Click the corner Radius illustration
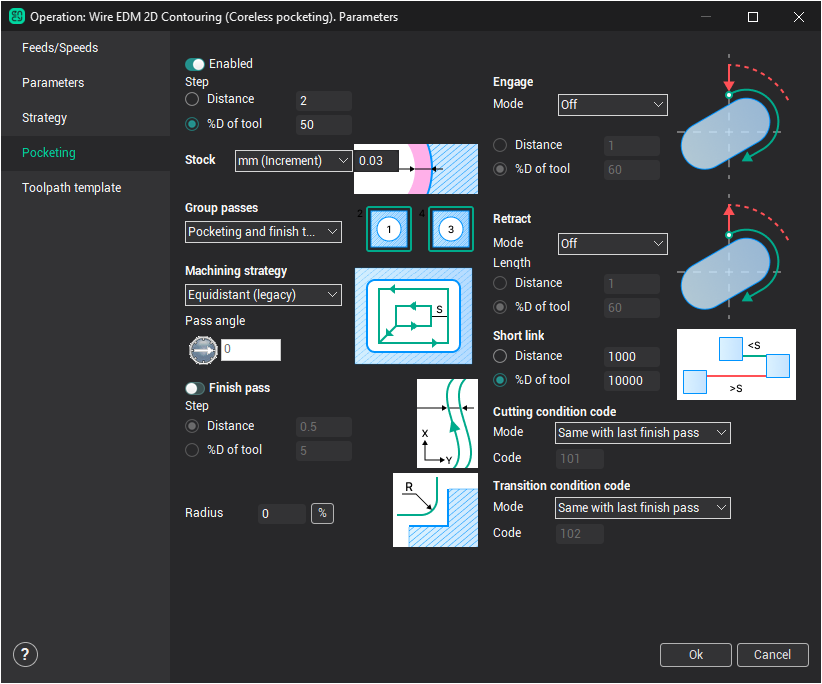 [435, 510]
